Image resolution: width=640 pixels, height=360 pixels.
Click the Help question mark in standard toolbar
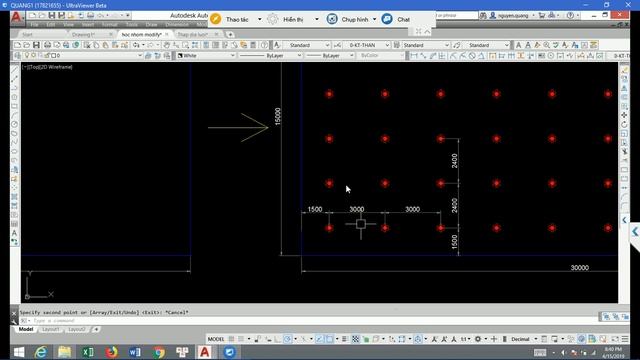tap(264, 45)
